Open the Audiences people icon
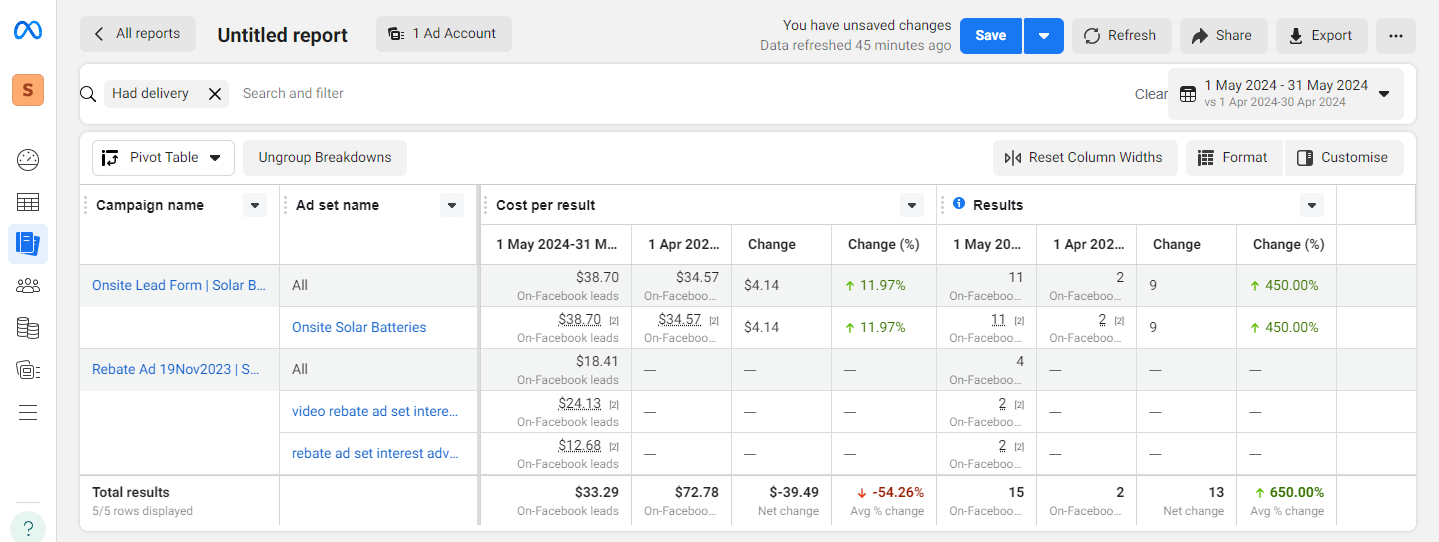Screen dimensions: 1439x542 28,286
